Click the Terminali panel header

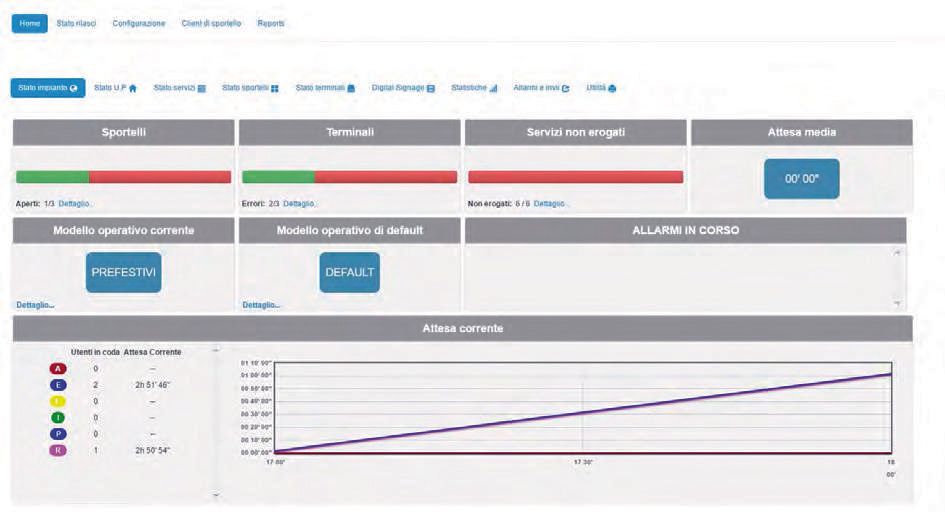pos(350,132)
